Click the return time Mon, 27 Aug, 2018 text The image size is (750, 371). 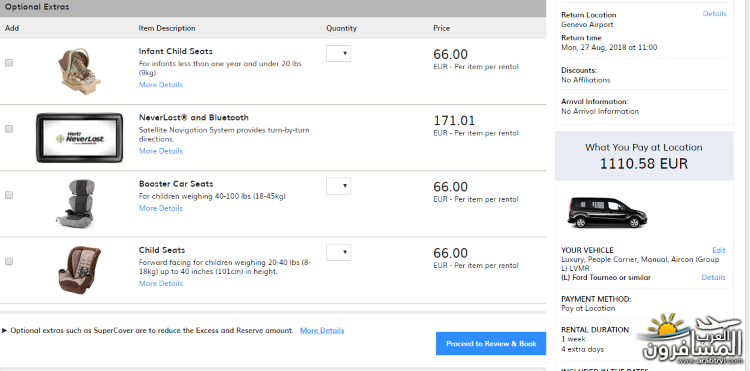tap(609, 47)
